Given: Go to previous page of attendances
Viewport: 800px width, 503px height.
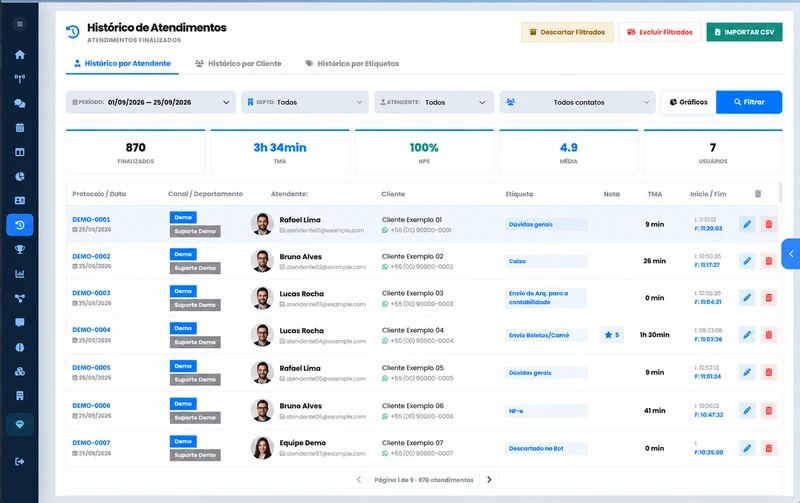Looking at the screenshot, I should click(x=359, y=480).
